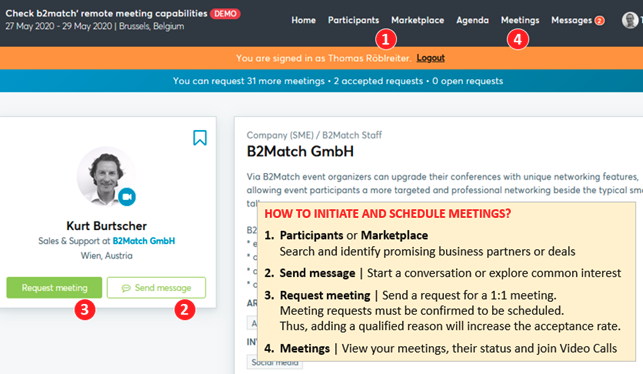Click Kurt Burtscher's profile photo

tap(106, 176)
